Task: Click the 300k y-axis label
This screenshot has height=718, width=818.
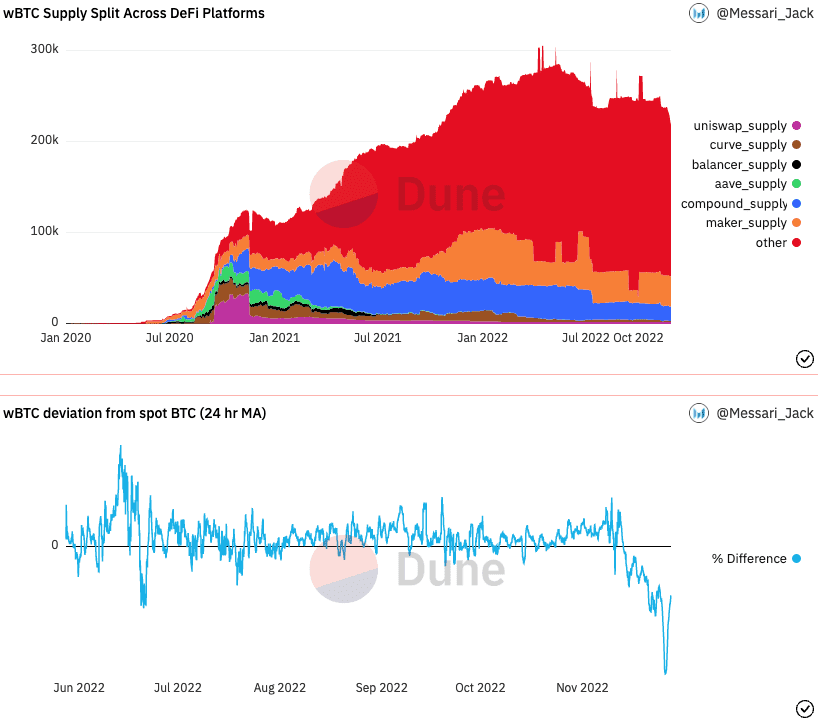Action: [x=44, y=49]
